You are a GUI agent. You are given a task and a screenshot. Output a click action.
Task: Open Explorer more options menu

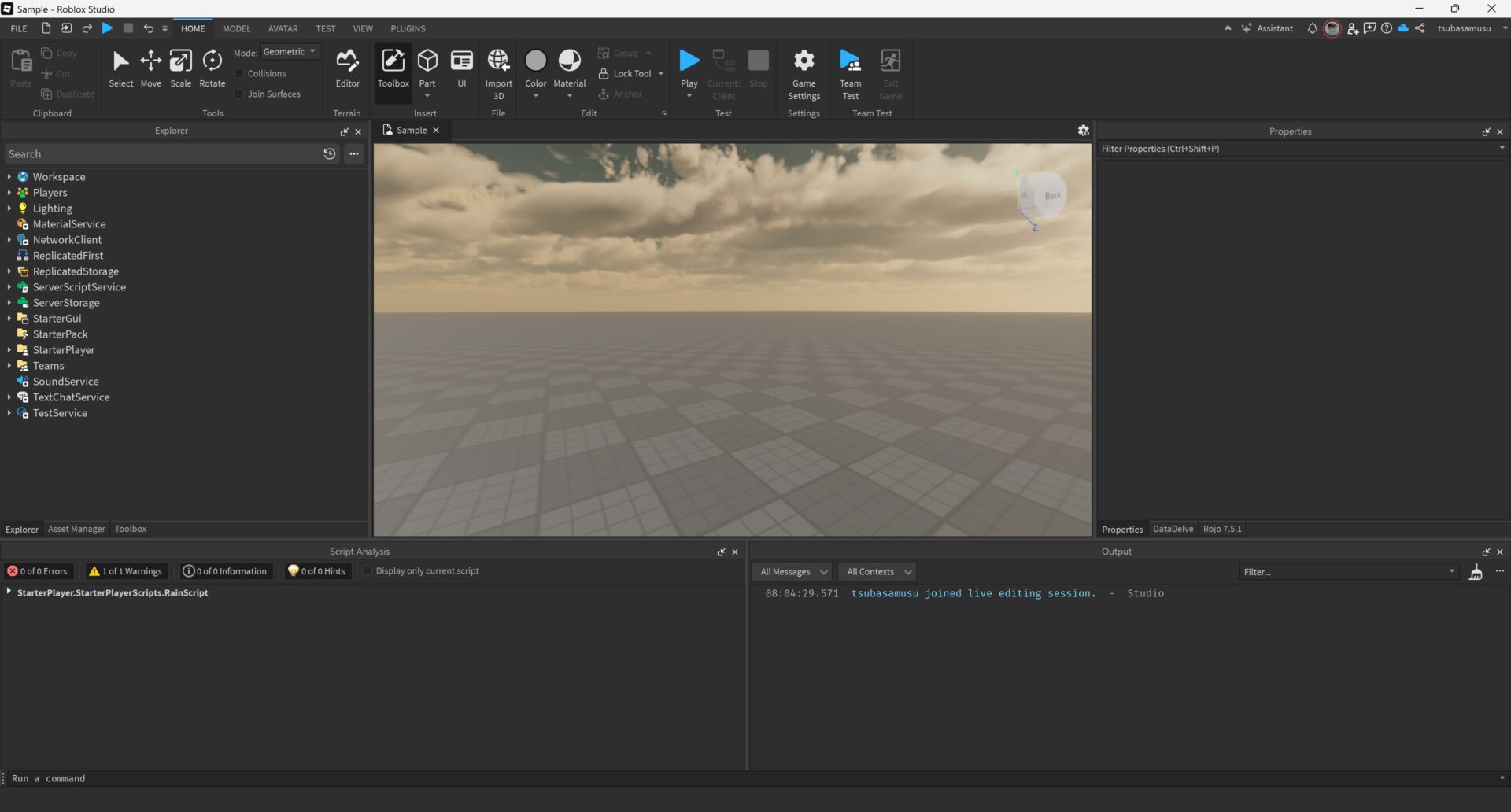354,154
